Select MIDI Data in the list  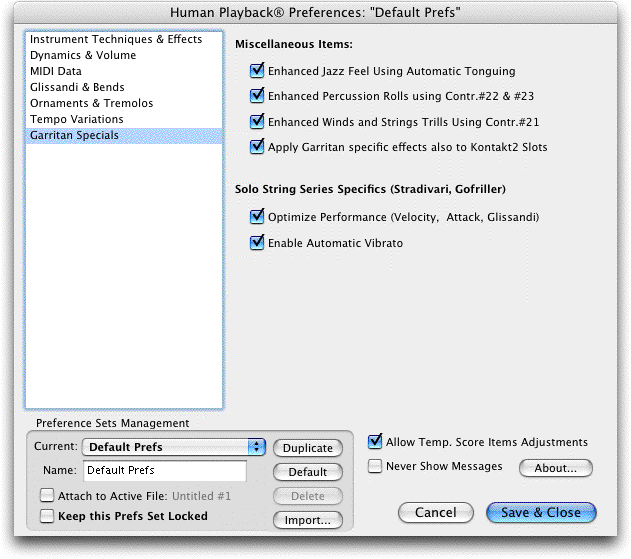124,71
